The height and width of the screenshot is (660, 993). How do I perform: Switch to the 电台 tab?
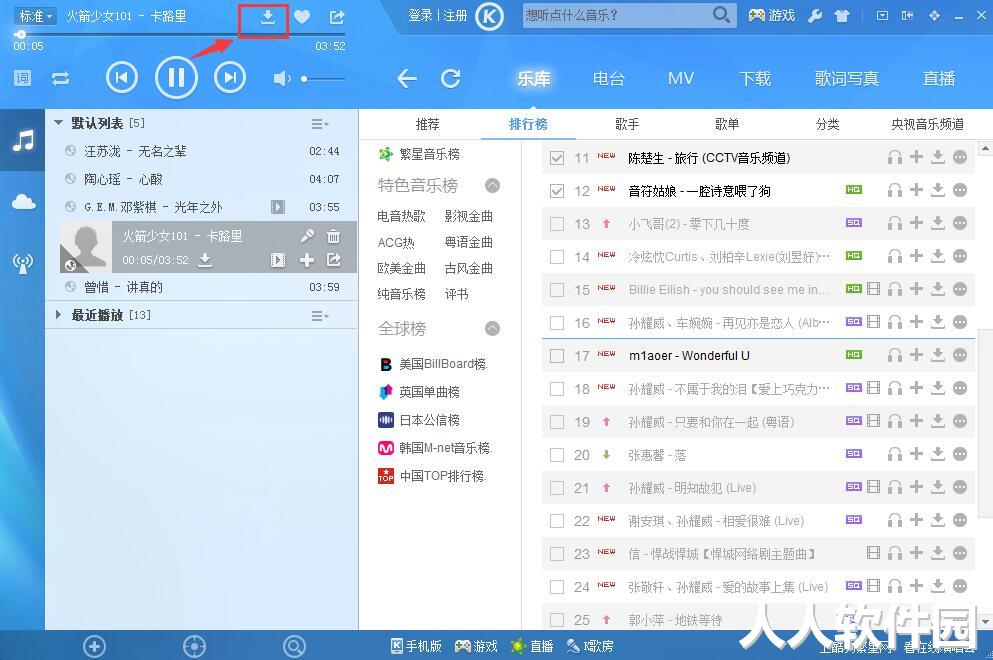[x=609, y=79]
